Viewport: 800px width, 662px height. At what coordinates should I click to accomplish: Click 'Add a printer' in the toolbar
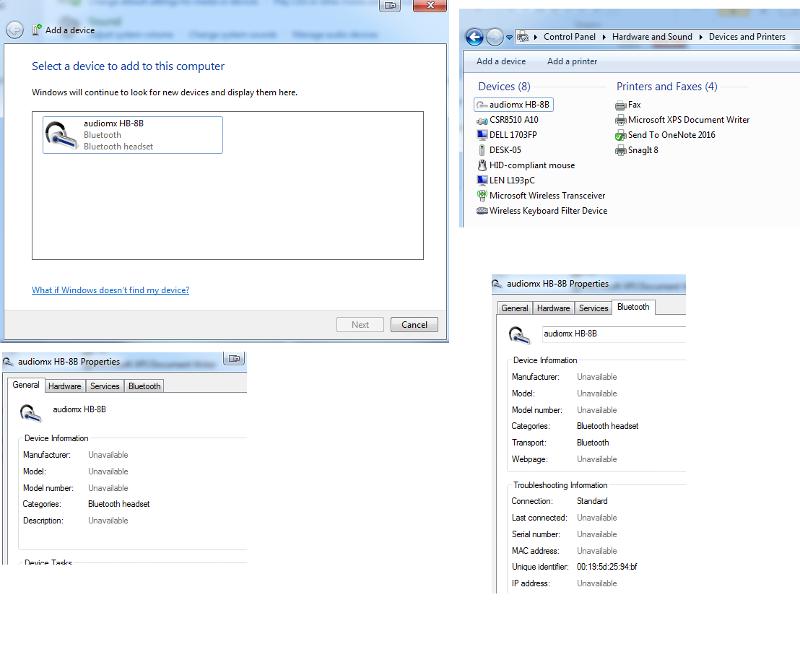[572, 61]
